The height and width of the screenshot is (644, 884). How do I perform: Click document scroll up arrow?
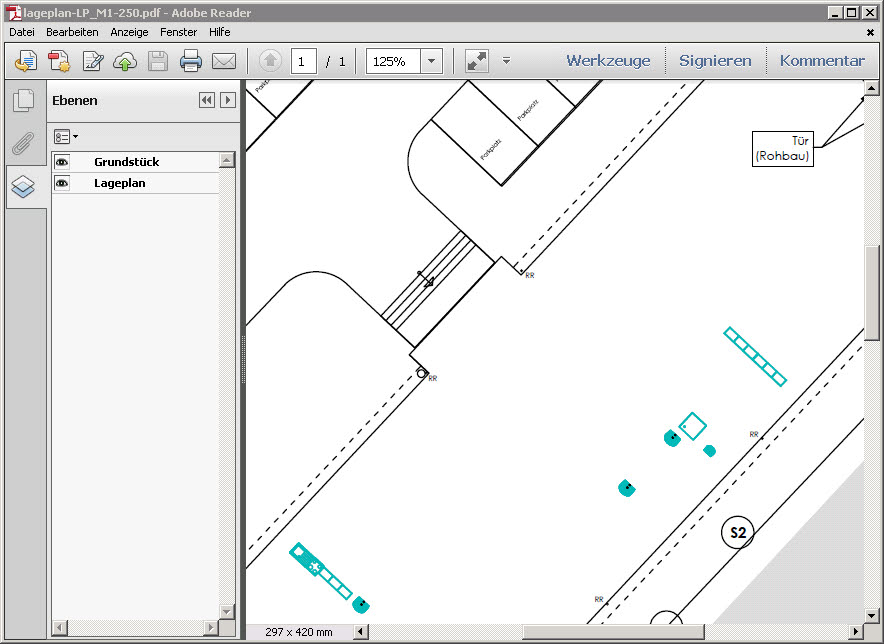[x=872, y=88]
